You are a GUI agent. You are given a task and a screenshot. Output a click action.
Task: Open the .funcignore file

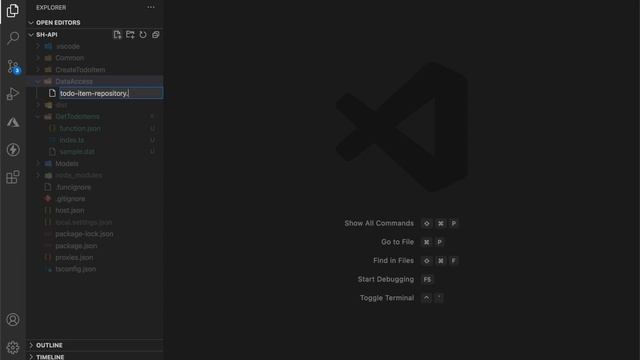point(95,187)
